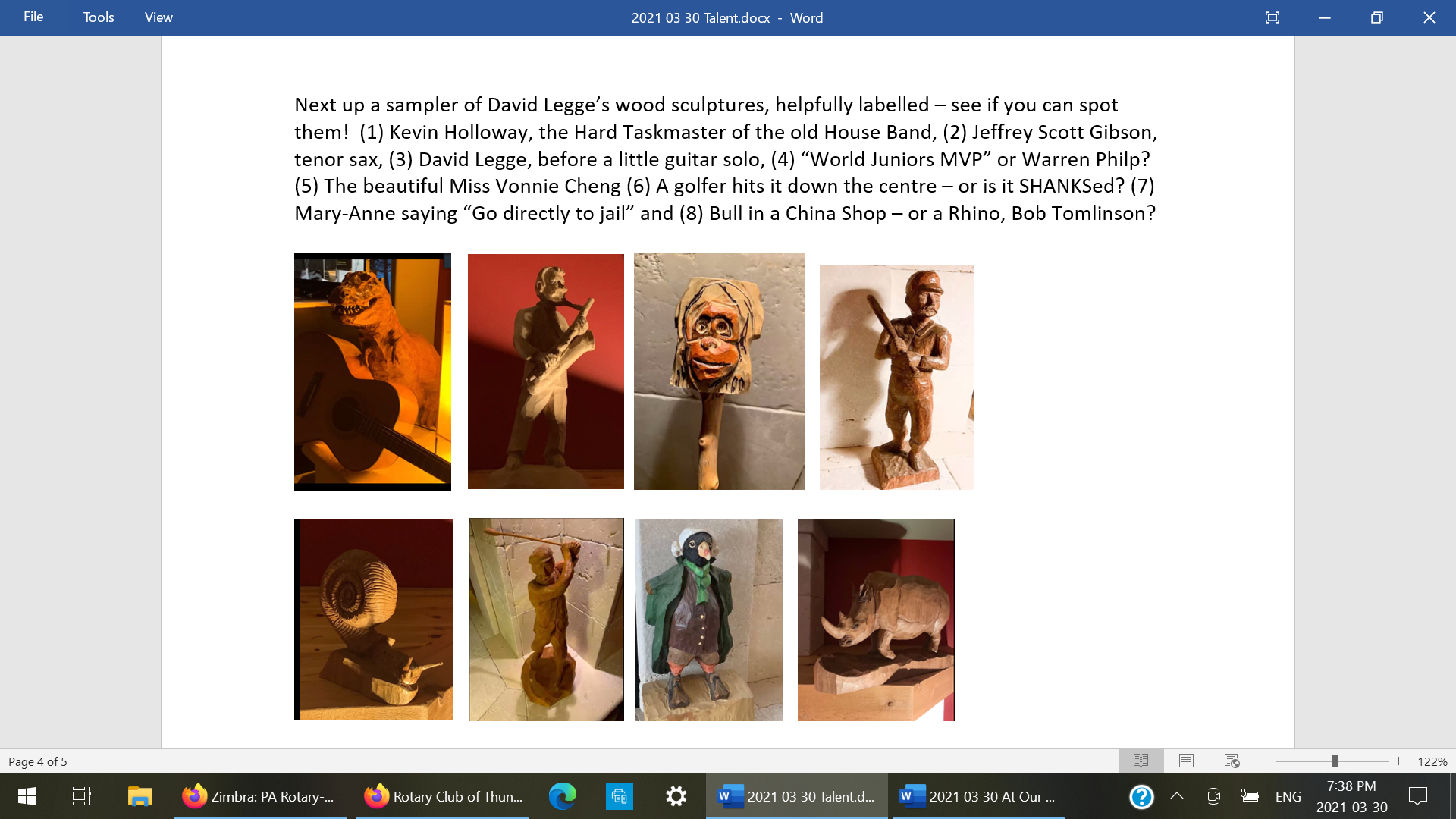This screenshot has height=819, width=1456.
Task: Open the Tools menu
Action: pyautogui.click(x=99, y=17)
